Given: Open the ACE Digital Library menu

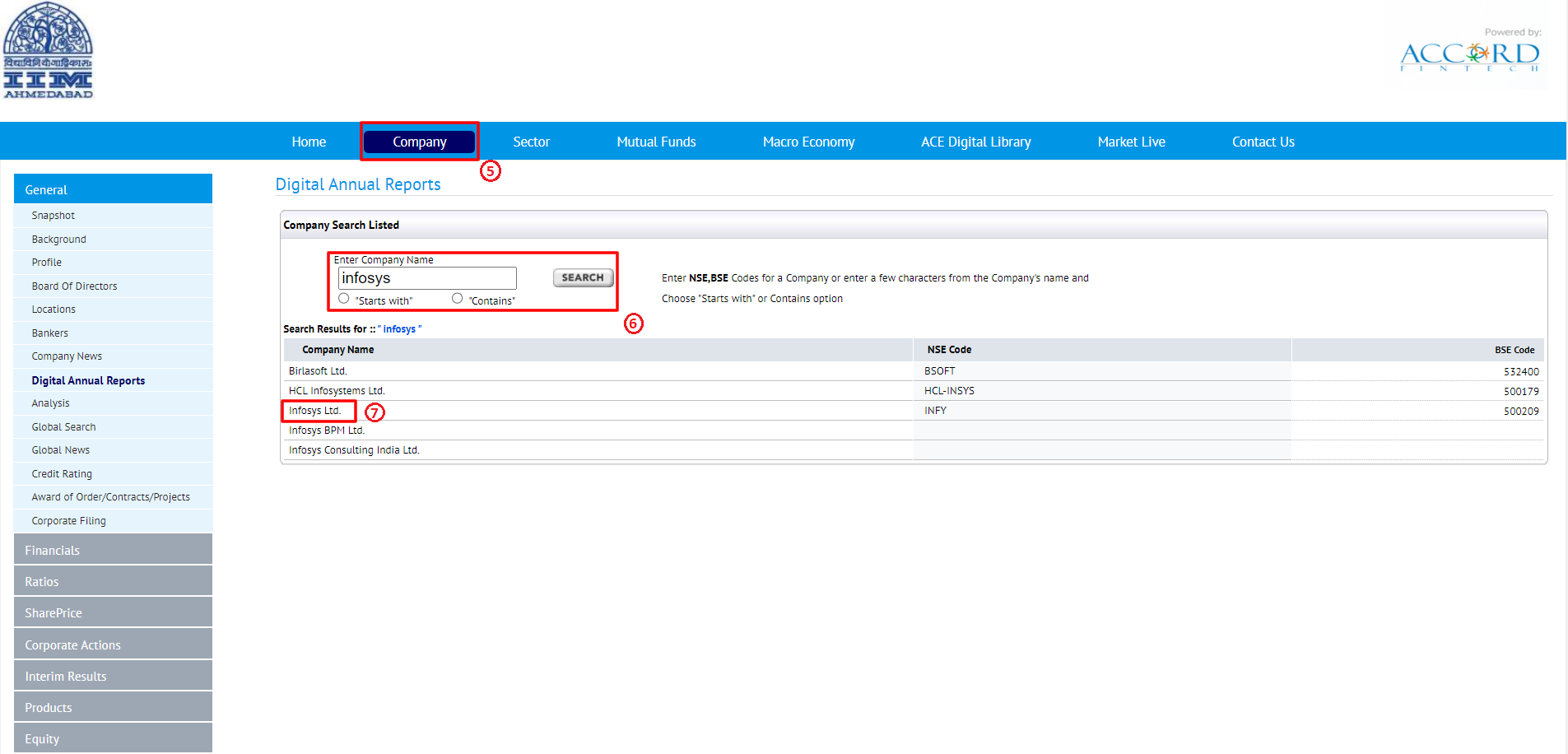Looking at the screenshot, I should point(975,142).
